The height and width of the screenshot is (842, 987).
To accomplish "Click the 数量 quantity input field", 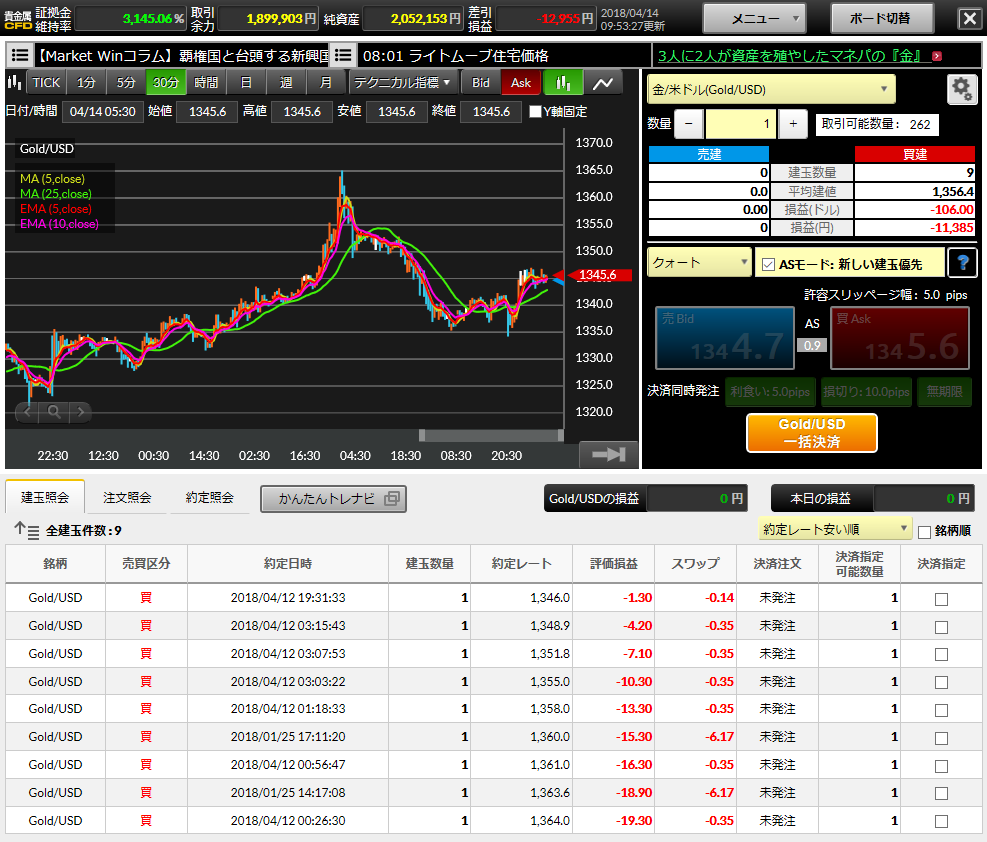I will pos(741,124).
